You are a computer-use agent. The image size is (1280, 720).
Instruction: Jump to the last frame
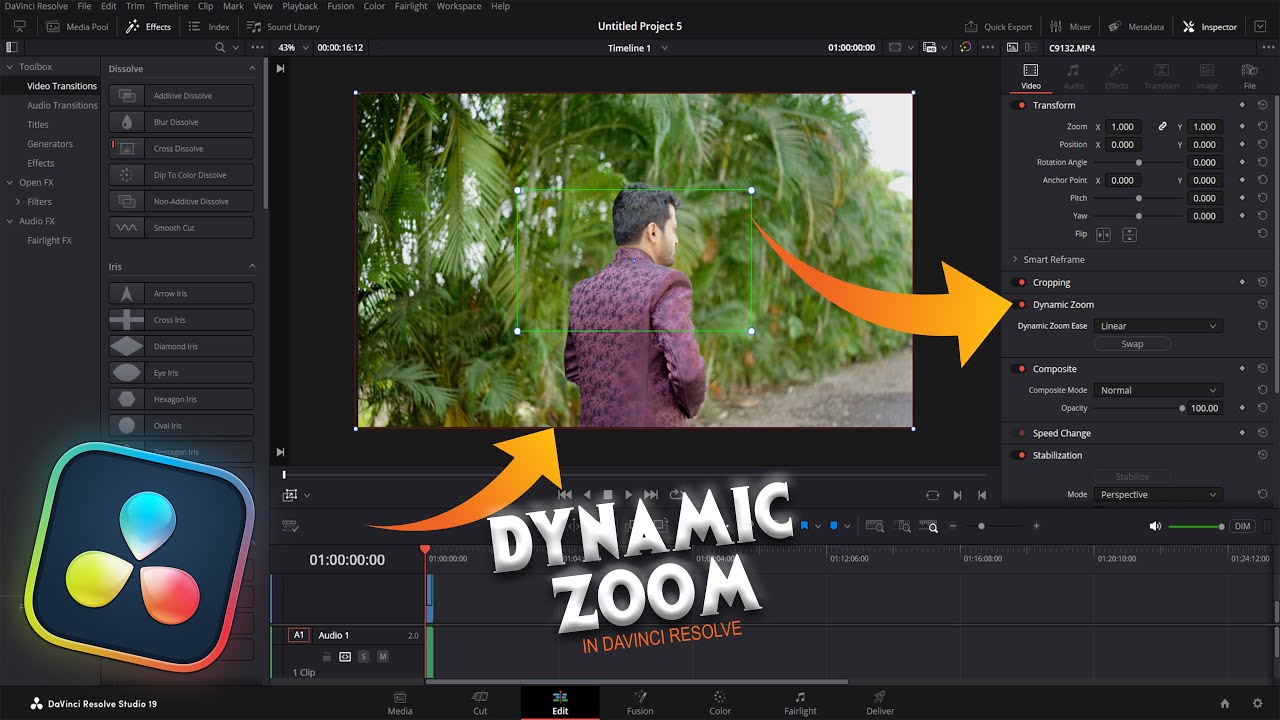pyautogui.click(x=651, y=495)
